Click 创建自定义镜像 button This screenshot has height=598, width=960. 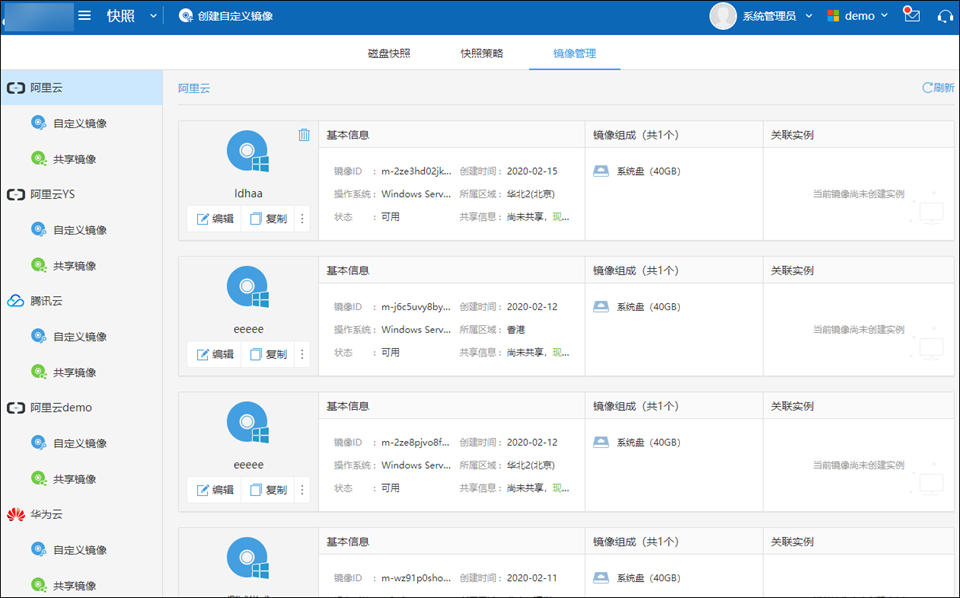tap(226, 16)
